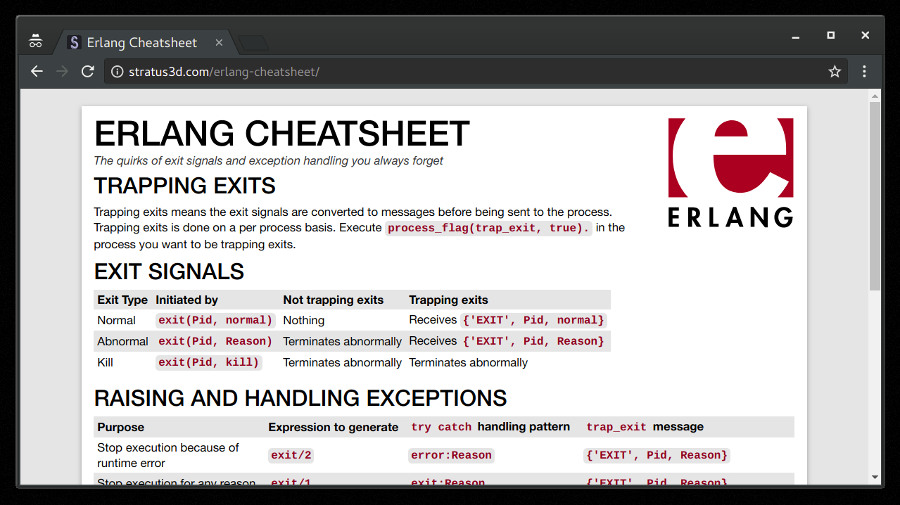Click the incognito icon in title bar

point(36,41)
